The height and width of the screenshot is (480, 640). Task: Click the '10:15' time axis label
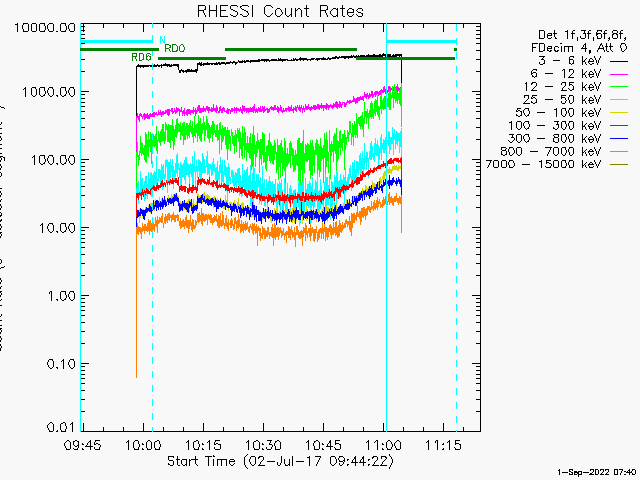(203, 445)
